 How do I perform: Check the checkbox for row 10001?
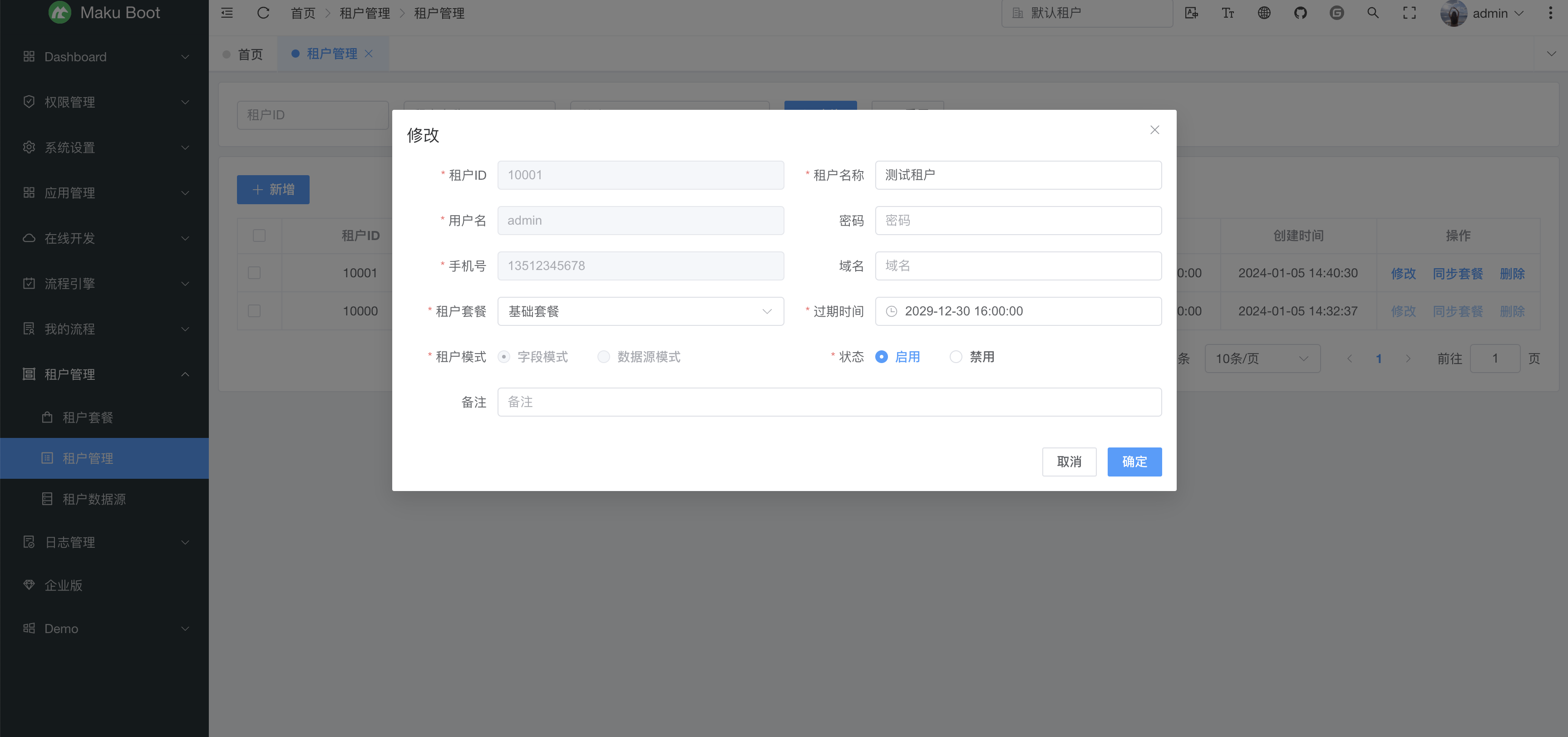(254, 273)
